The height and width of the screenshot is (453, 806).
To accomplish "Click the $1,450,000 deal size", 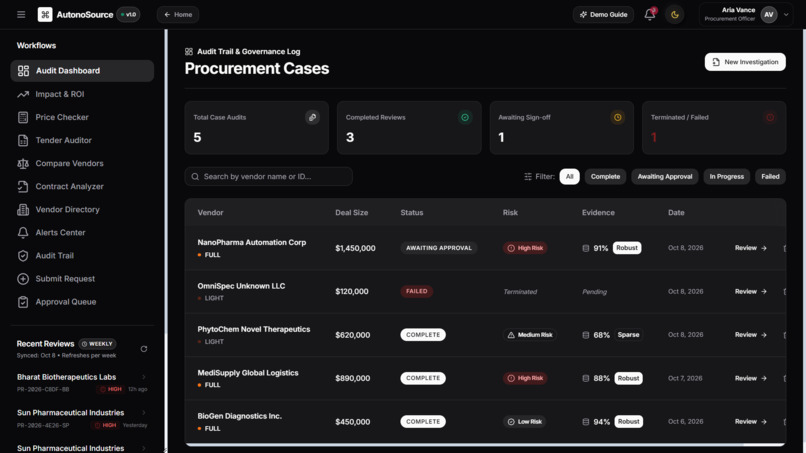I will tap(355, 248).
